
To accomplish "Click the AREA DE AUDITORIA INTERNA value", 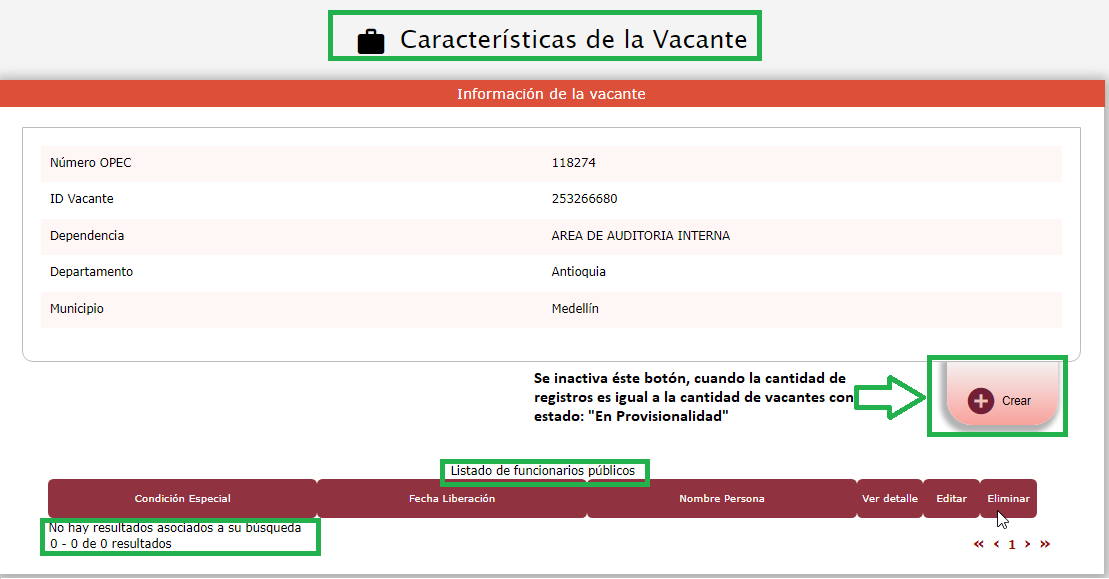I will [x=640, y=236].
